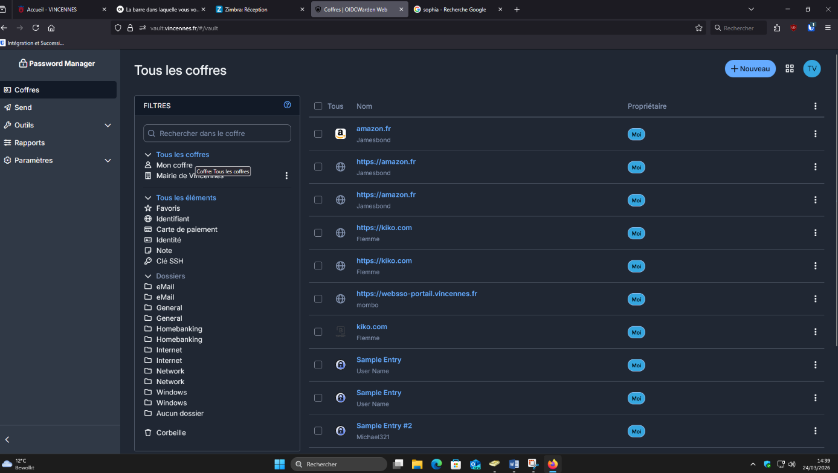Viewport: 838px width, 473px height.
Task: Open options menu for amazon.fr row
Action: click(815, 134)
